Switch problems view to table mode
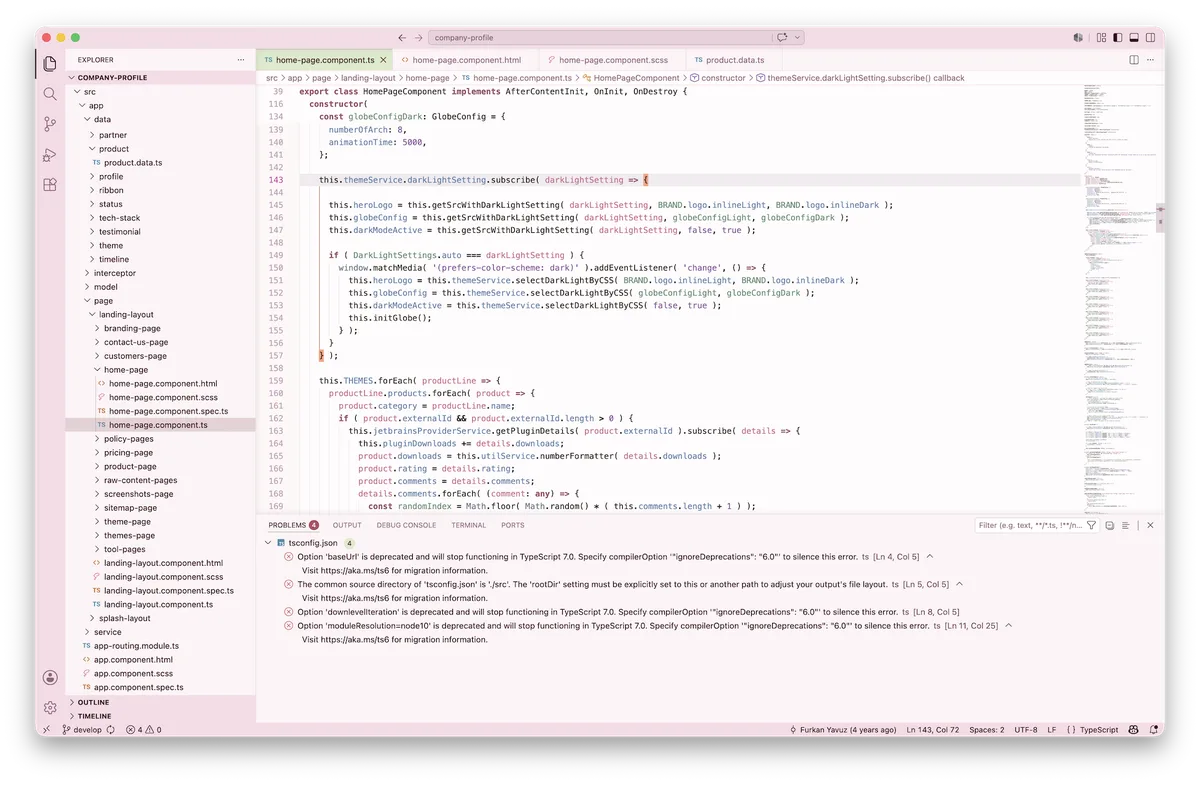Screen dimensions: 1200x787 click(x=1126, y=525)
